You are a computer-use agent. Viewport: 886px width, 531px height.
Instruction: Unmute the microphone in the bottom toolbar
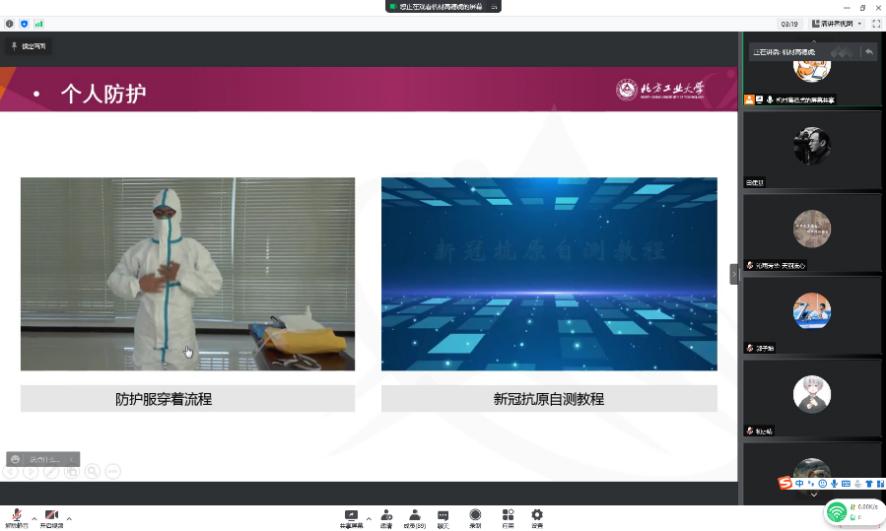point(16,514)
